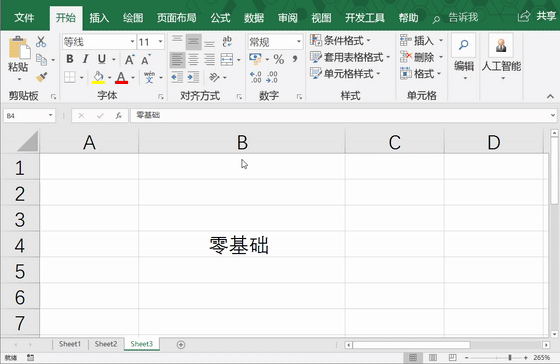Viewport: 560px width, 364px height.
Task: Align text to middle vertically
Action: coord(194,42)
